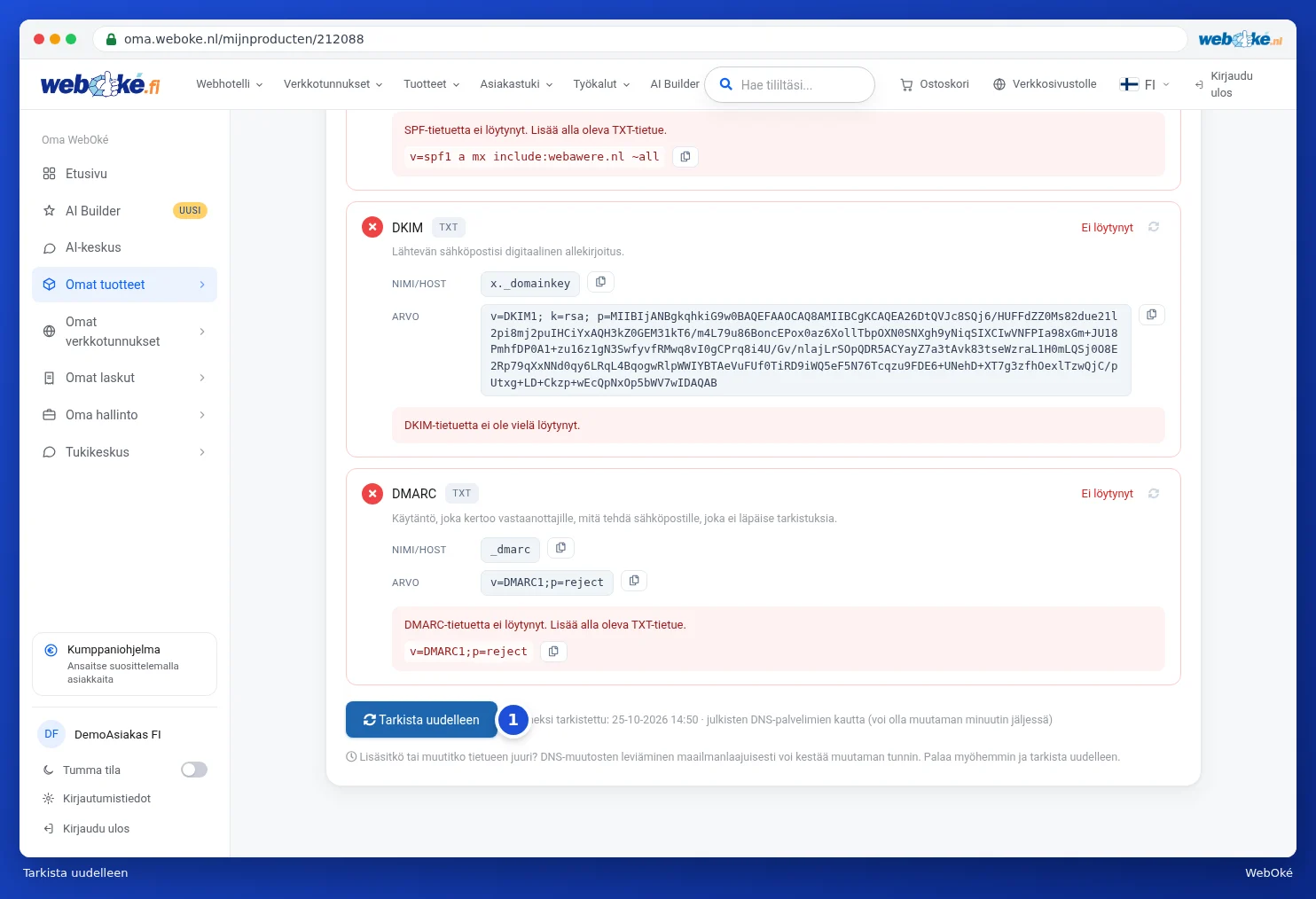
Task: Open the Työkalut dropdown menu
Action: (x=601, y=84)
